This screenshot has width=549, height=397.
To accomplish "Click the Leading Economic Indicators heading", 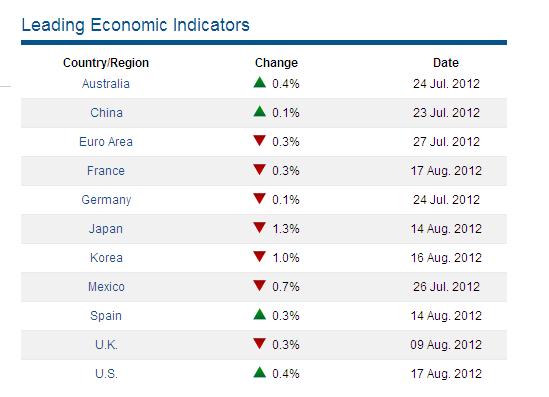I will pos(135,26).
